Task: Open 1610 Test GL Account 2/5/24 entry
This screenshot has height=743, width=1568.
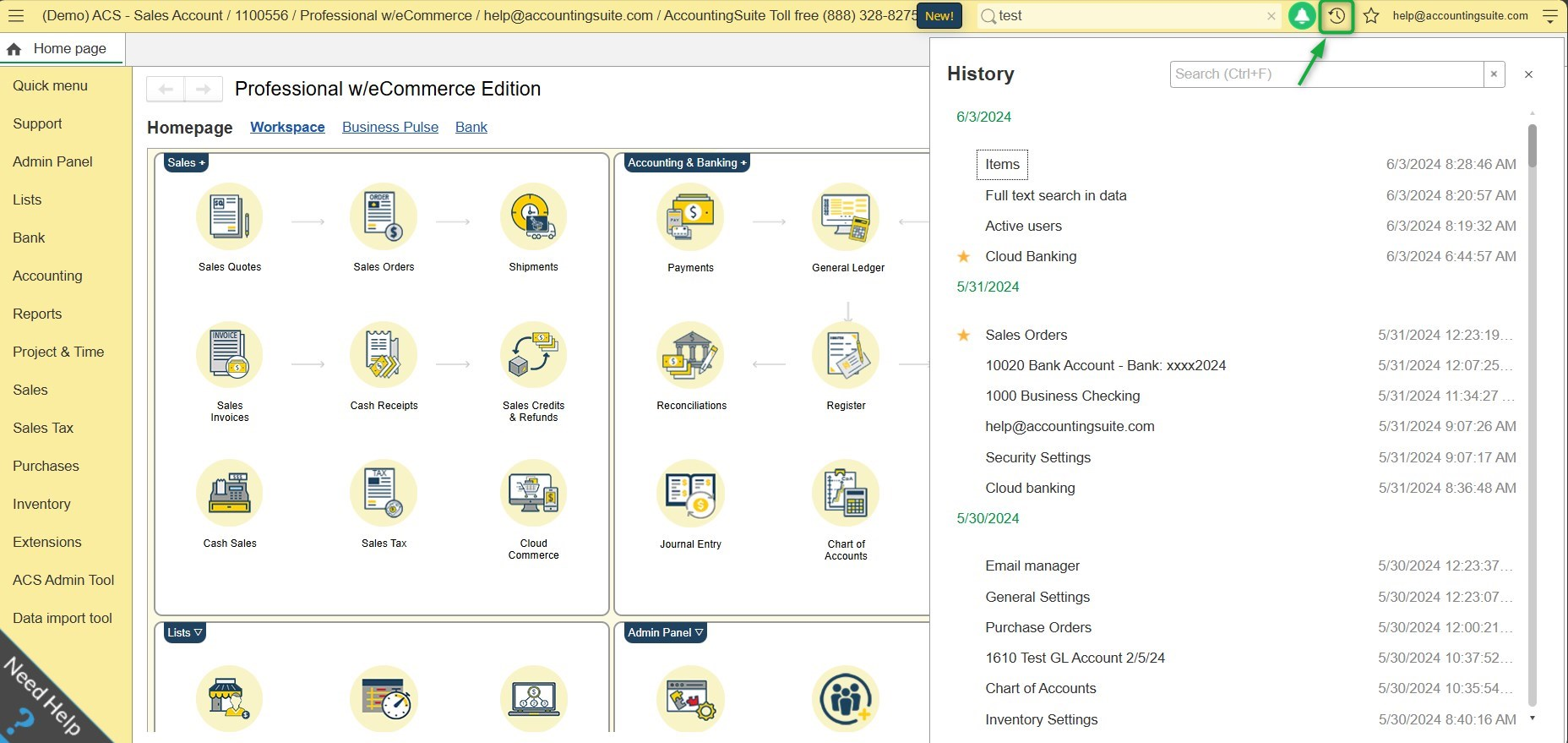Action: (x=1075, y=658)
